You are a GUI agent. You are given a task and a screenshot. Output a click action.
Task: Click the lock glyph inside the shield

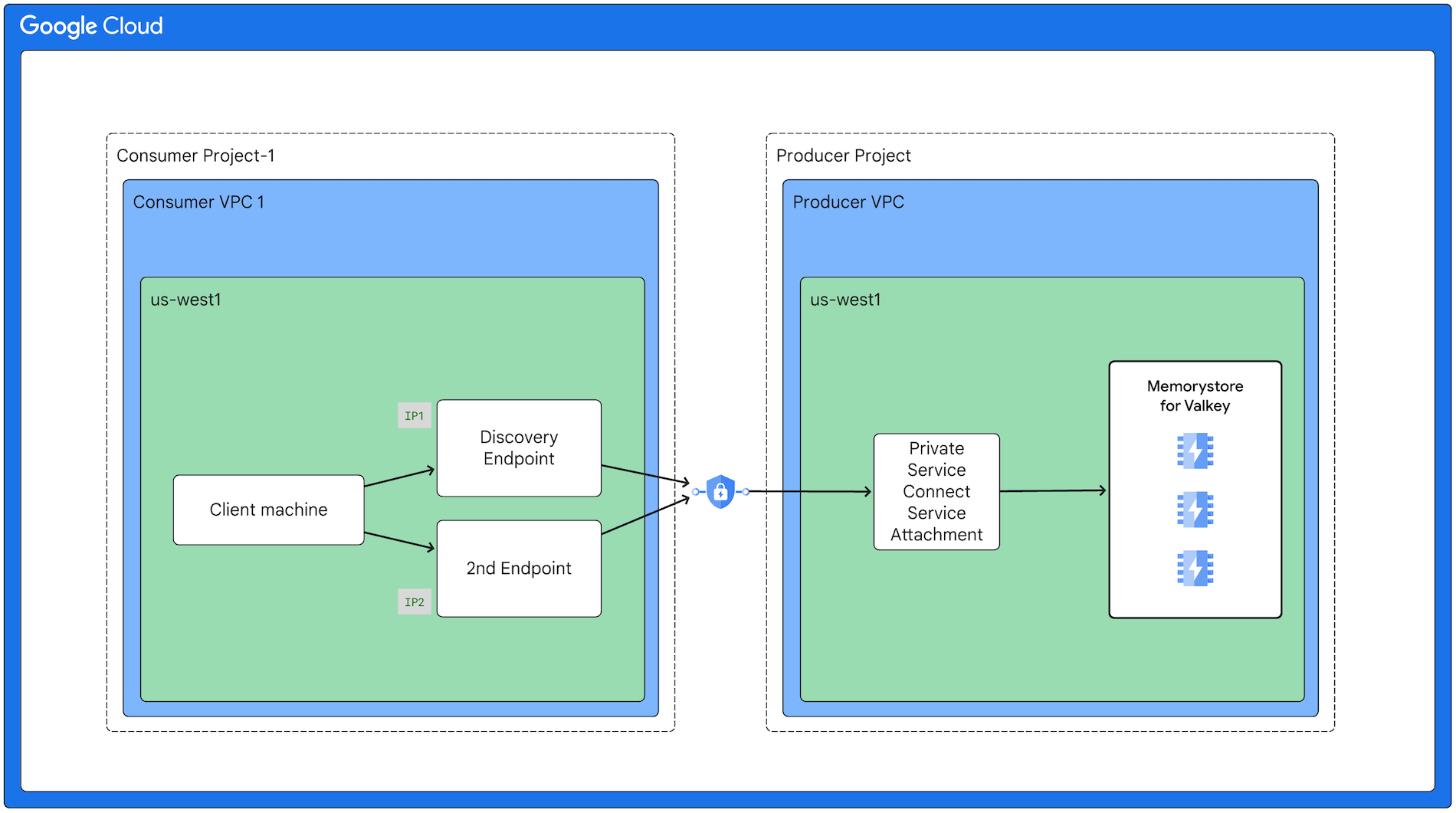pyautogui.click(x=719, y=491)
